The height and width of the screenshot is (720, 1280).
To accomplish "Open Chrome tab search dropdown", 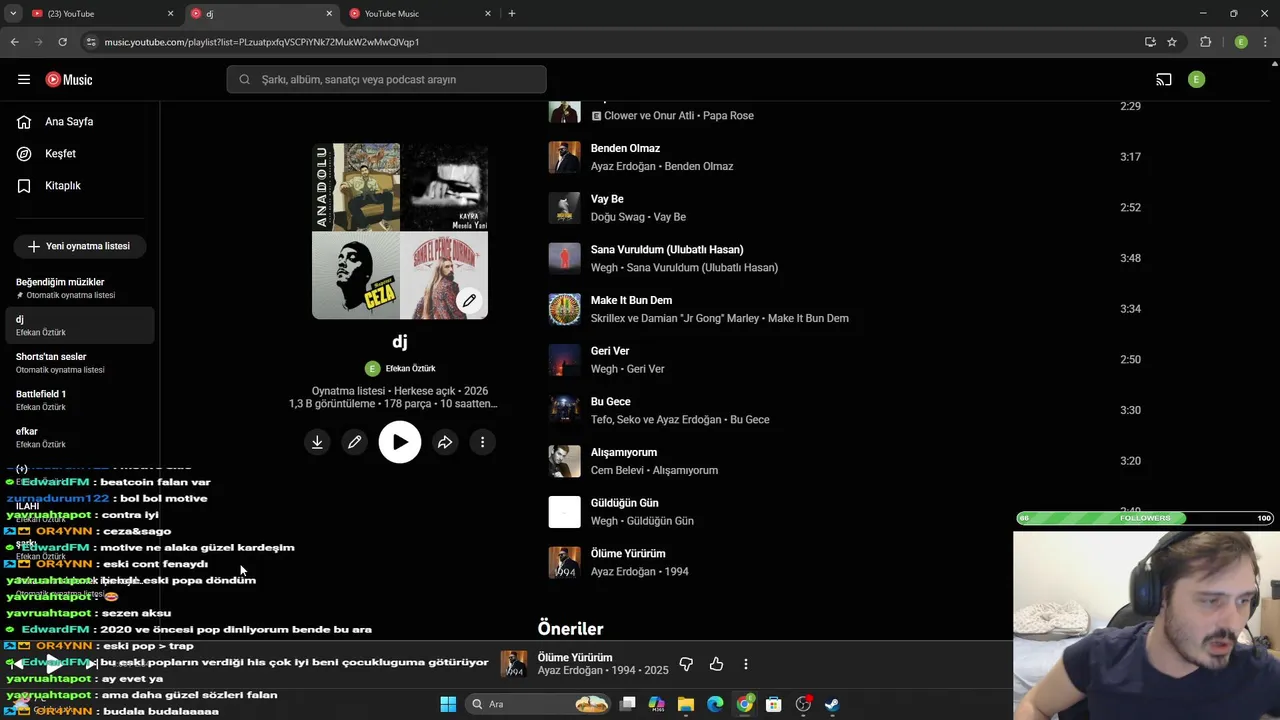I will tap(13, 14).
